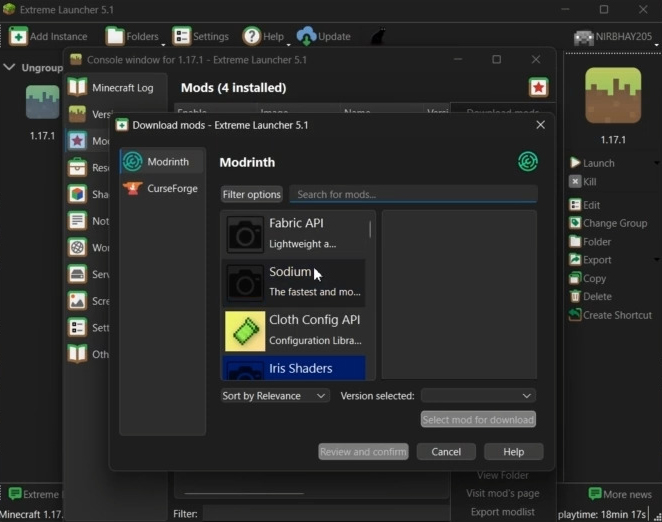662x522 pixels.
Task: Open Filter options
Action: [252, 194]
